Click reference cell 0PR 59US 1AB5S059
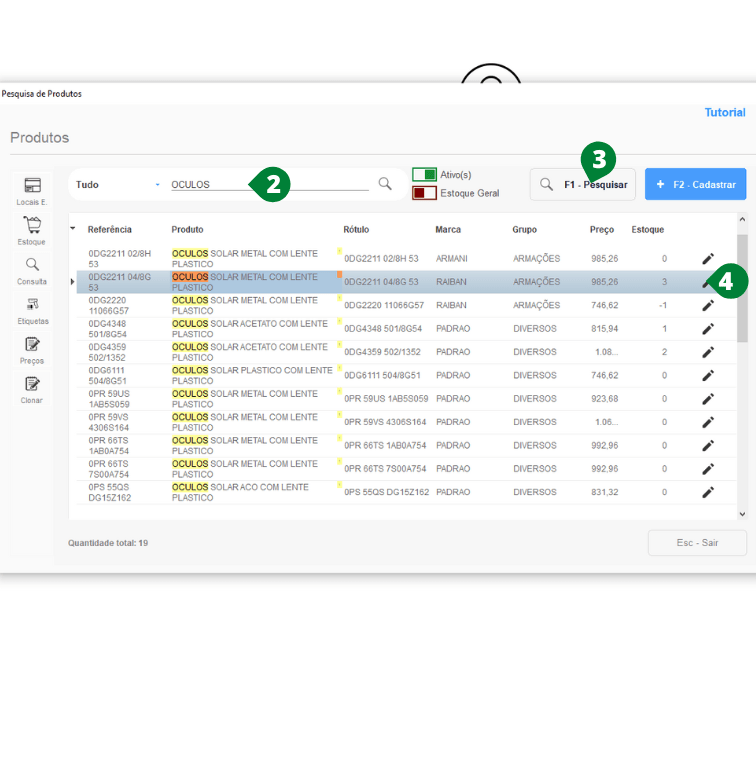The width and height of the screenshot is (756, 760). (x=109, y=399)
